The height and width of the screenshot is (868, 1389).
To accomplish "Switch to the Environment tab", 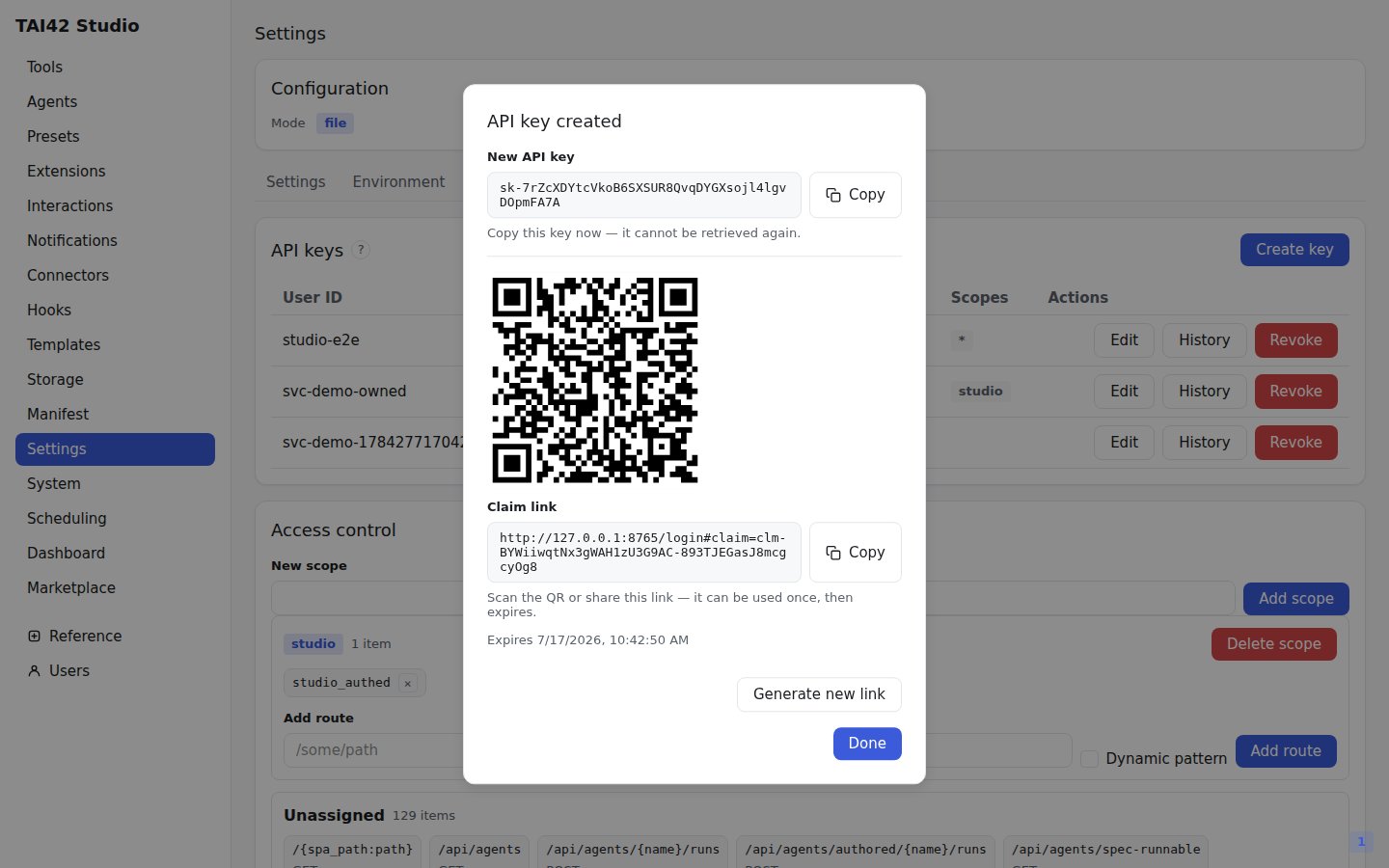I will coord(398,182).
